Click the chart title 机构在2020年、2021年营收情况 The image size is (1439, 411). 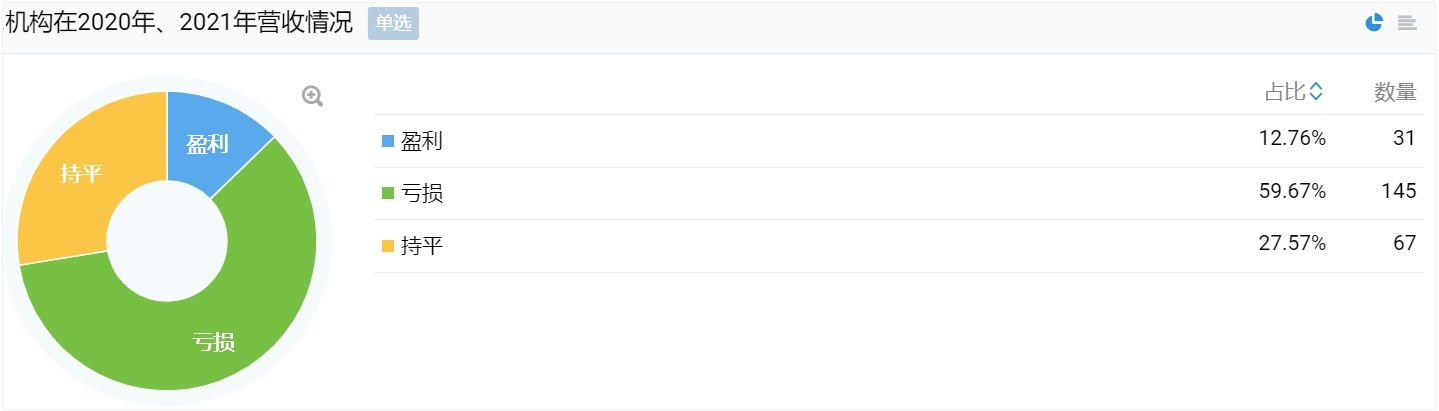180,24
